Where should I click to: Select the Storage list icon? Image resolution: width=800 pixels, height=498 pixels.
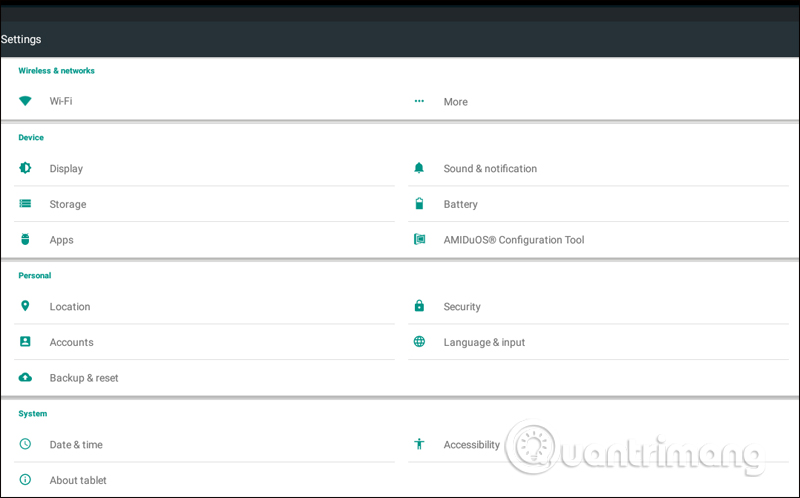coord(26,204)
